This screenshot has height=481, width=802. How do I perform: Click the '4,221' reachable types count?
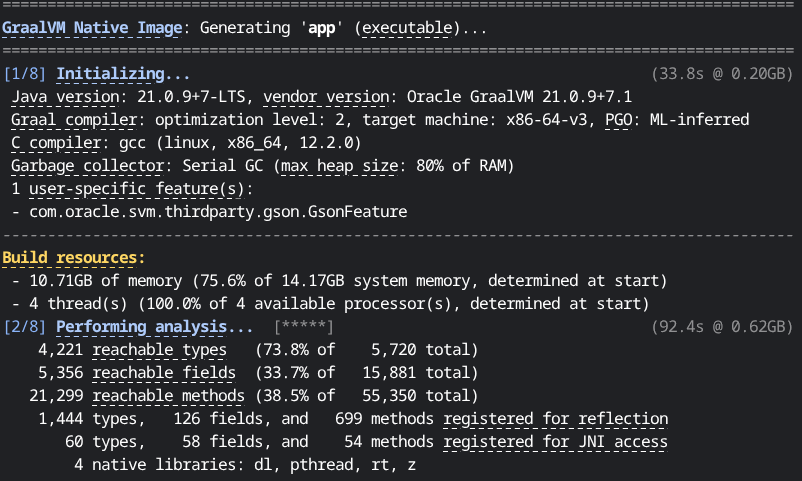click(60, 349)
